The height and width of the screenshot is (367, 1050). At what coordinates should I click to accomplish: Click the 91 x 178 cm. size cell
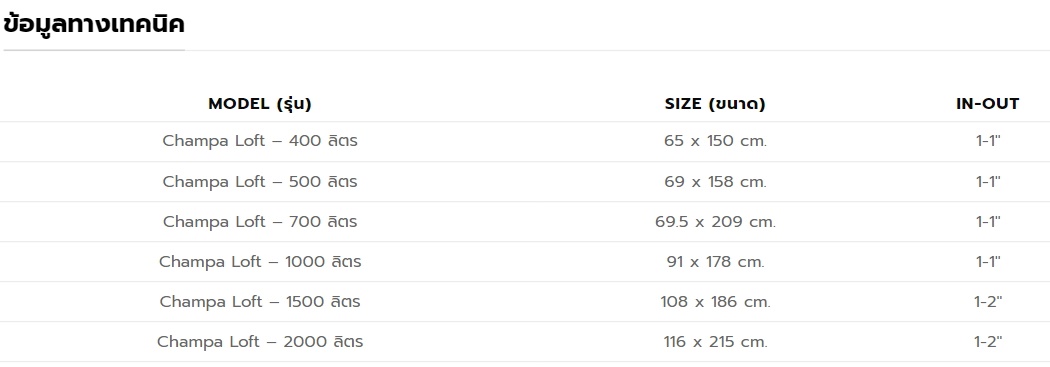715,262
